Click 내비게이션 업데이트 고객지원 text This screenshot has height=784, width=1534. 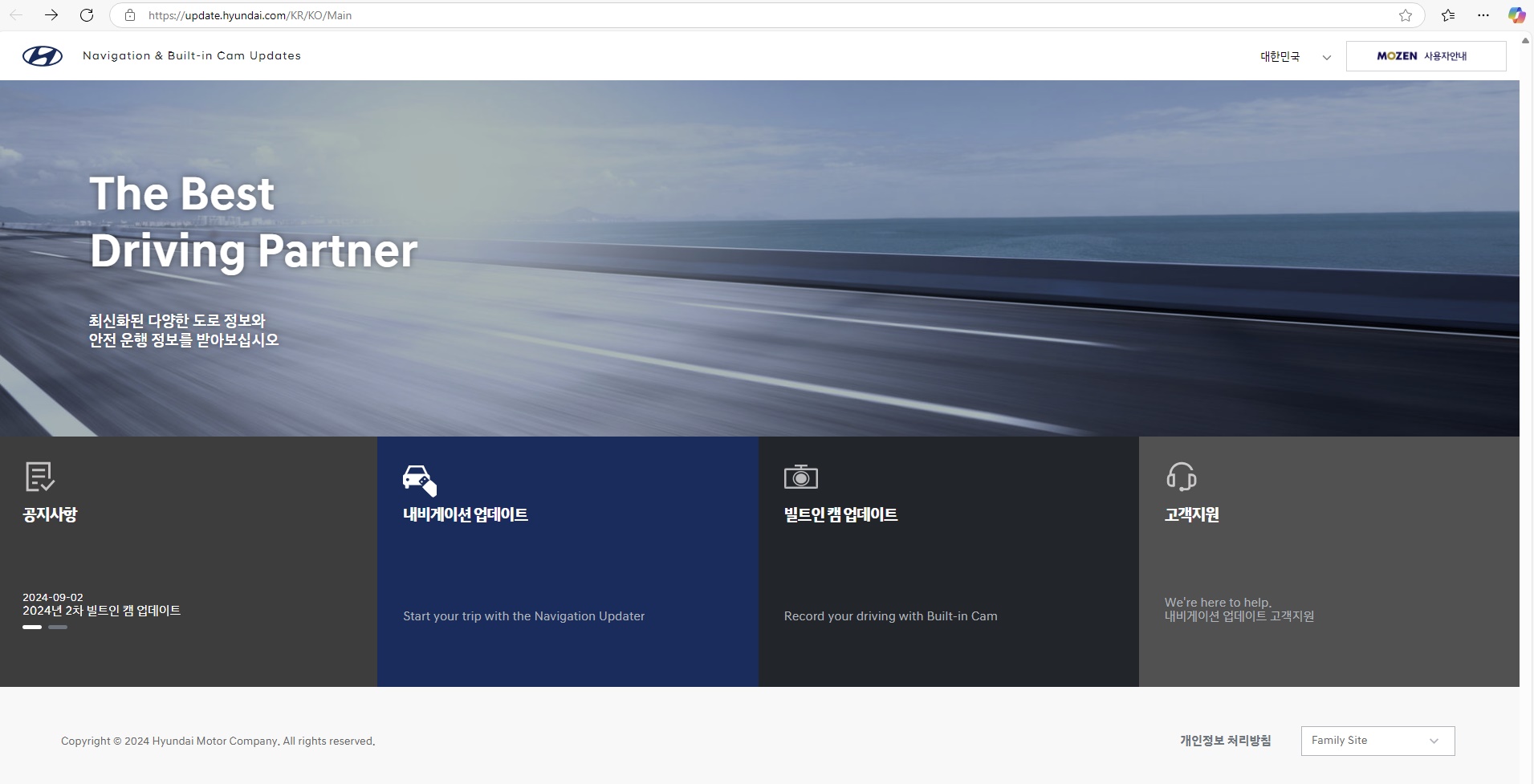pyautogui.click(x=1239, y=616)
